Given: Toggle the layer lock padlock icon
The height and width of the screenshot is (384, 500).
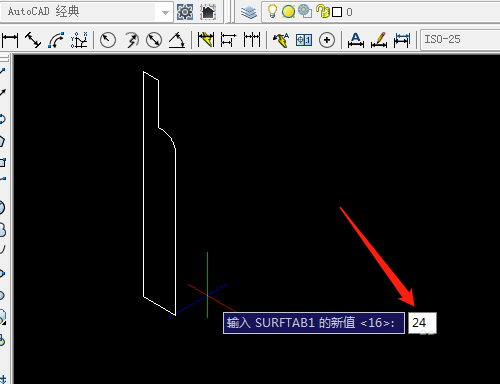Looking at the screenshot, I should 322,11.
